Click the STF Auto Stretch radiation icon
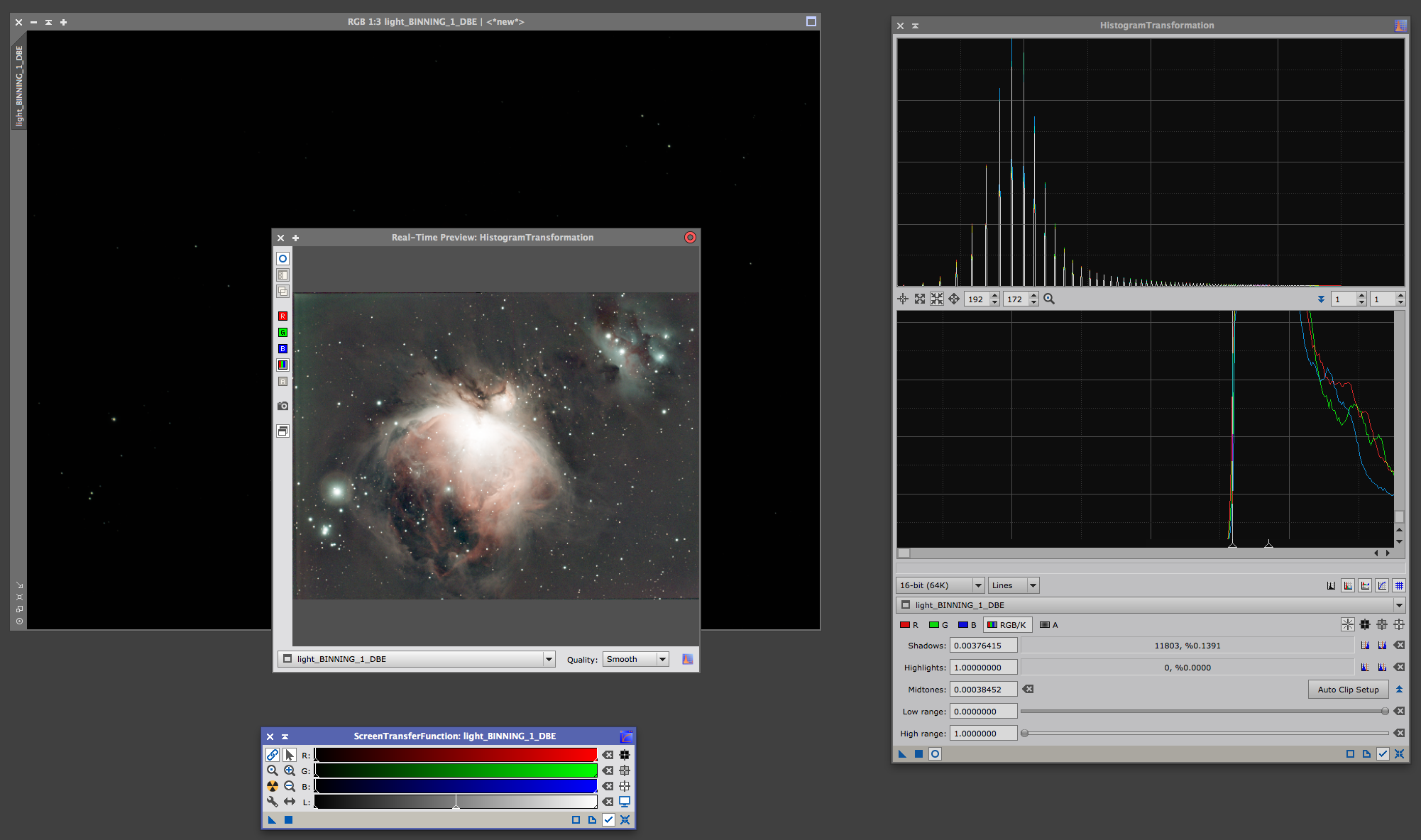 pyautogui.click(x=273, y=786)
